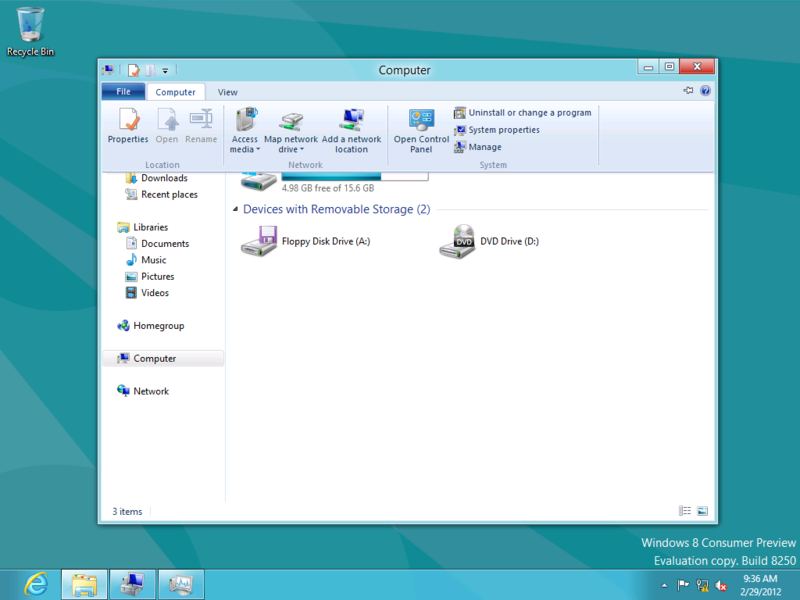The width and height of the screenshot is (800, 600).
Task: Select Music in the navigation pane
Action: [153, 259]
